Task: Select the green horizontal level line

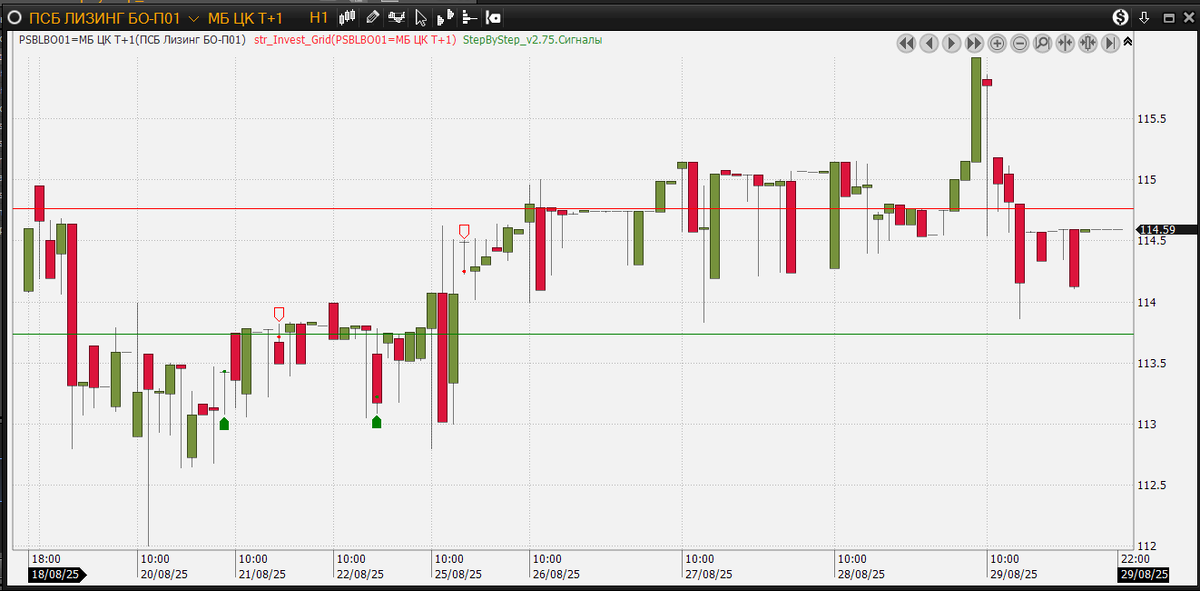Action: pyautogui.click(x=574, y=334)
